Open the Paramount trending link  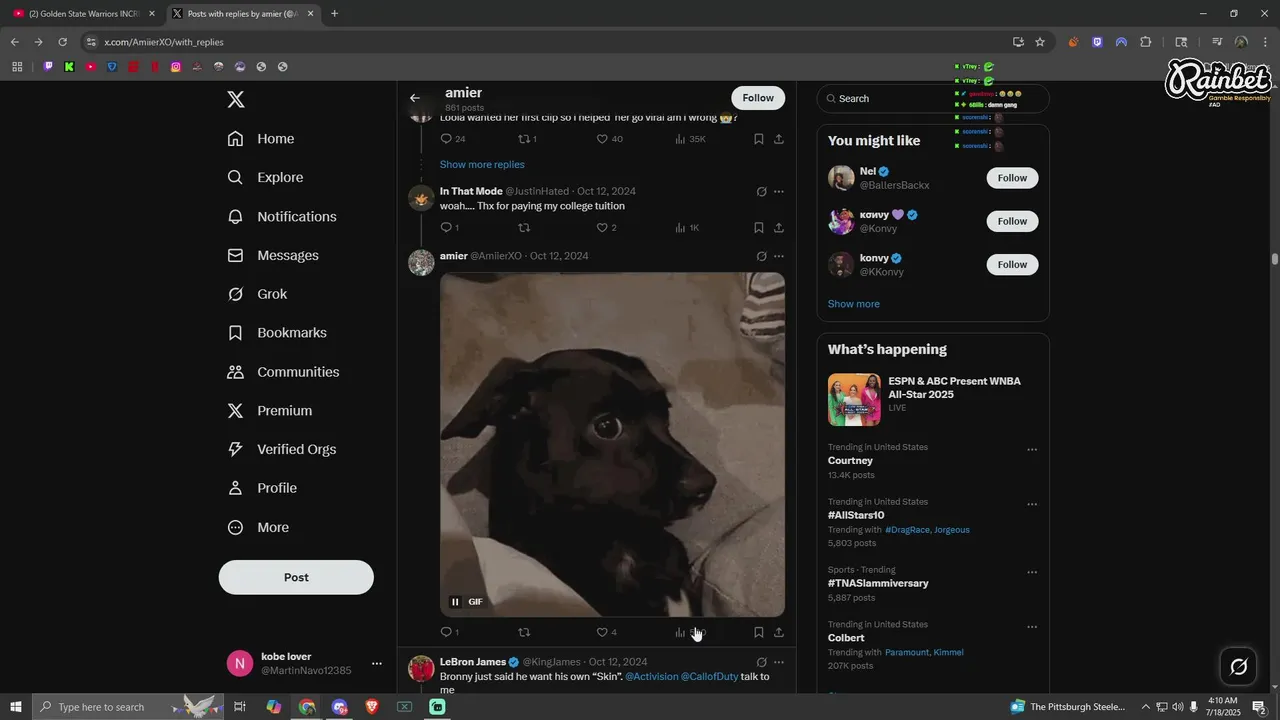pyautogui.click(x=907, y=652)
